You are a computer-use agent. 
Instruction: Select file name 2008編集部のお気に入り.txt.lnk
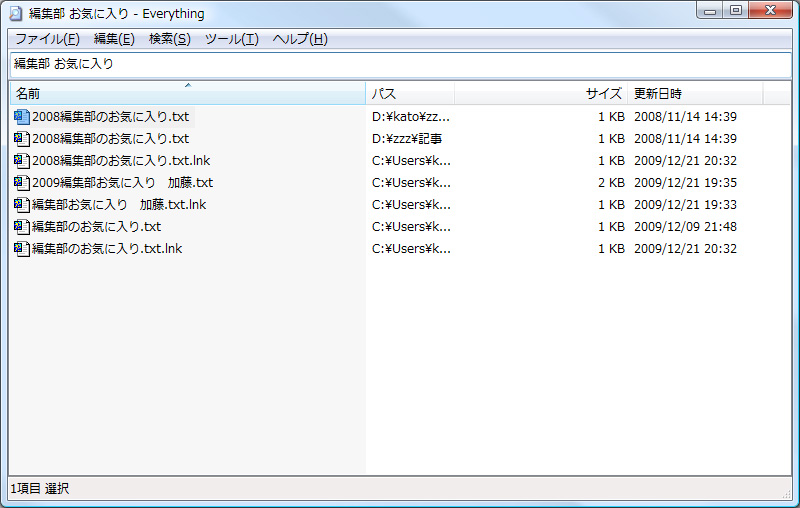coord(121,161)
